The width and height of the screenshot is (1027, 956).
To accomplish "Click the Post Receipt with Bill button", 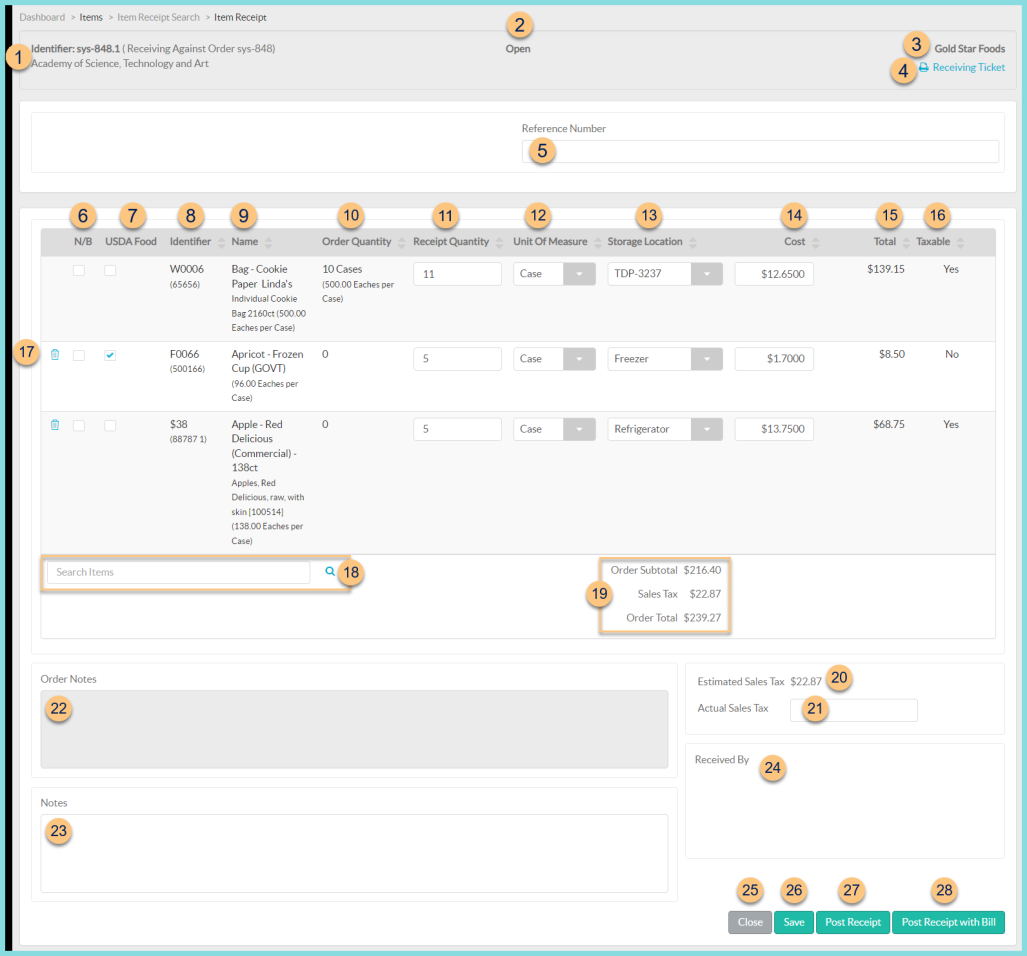I will pos(948,922).
